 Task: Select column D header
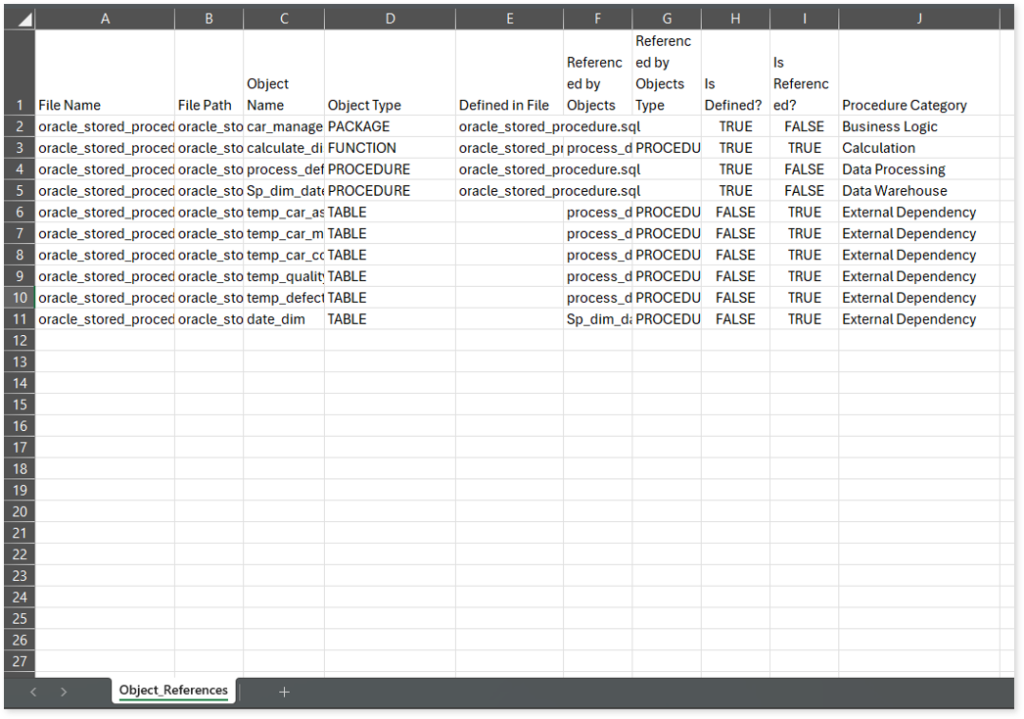[x=389, y=18]
